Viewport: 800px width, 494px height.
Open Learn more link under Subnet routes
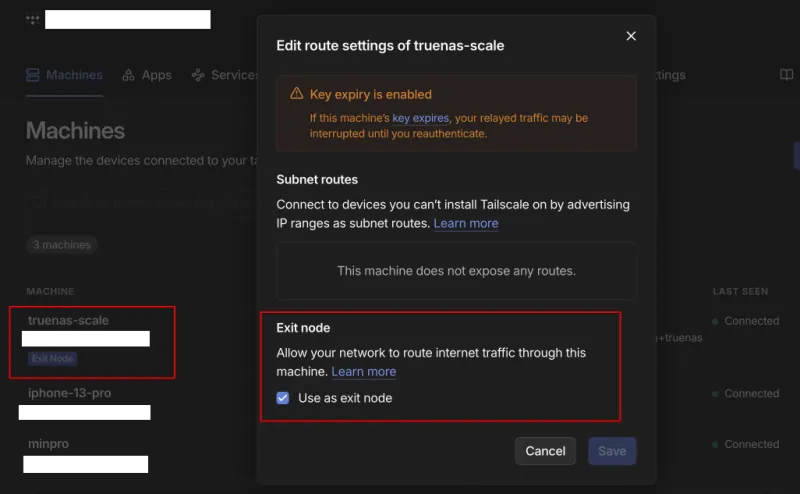coord(465,223)
